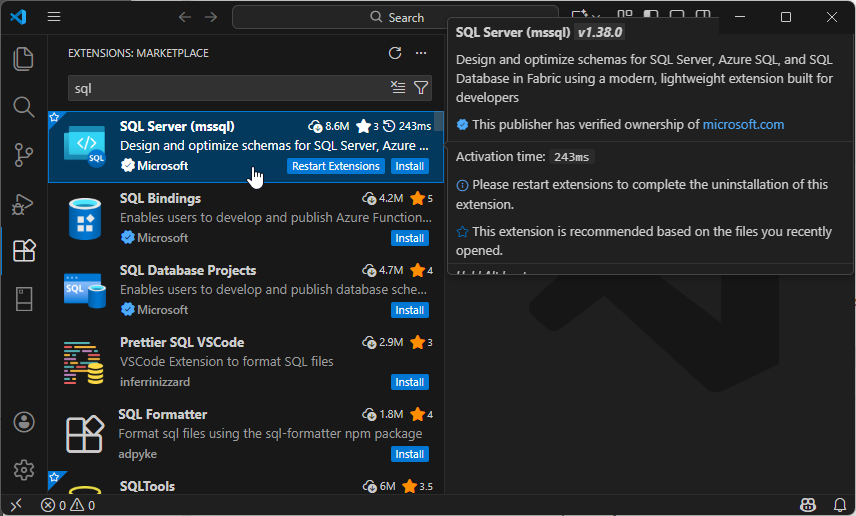
Task: Open the extension filter dropdown
Action: 421,88
